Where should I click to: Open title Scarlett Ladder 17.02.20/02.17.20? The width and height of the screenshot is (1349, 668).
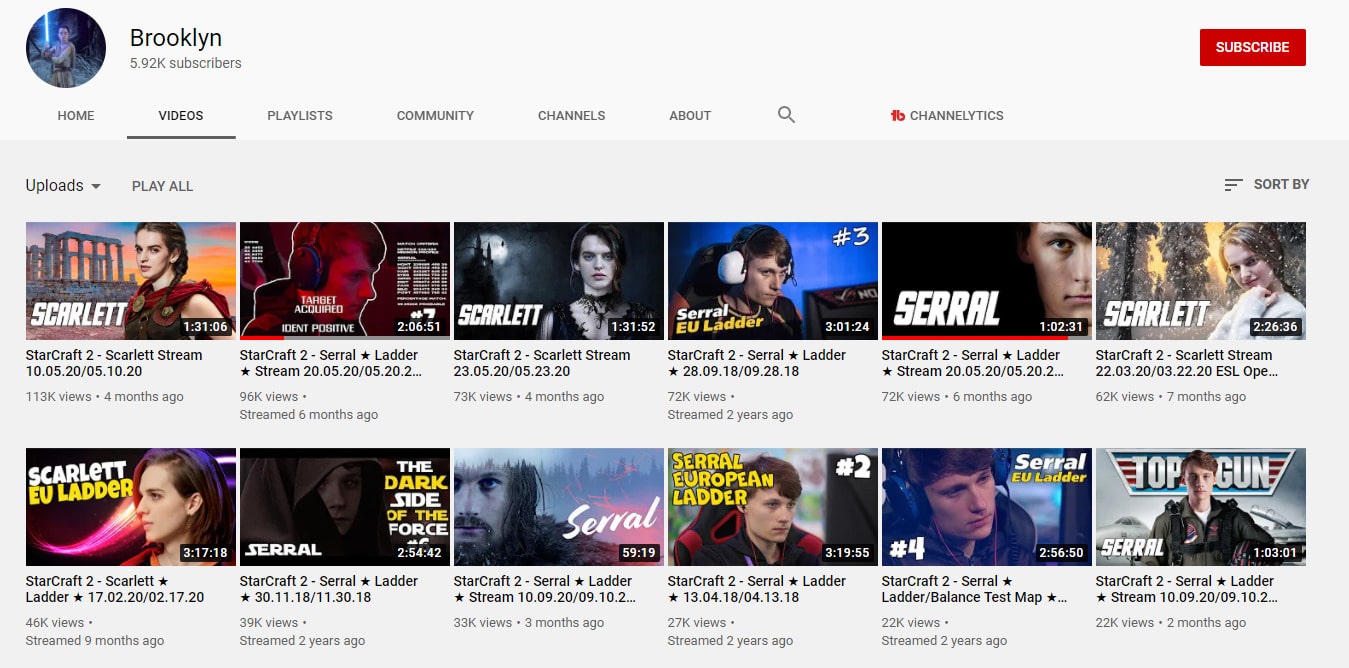pyautogui.click(x=115, y=589)
